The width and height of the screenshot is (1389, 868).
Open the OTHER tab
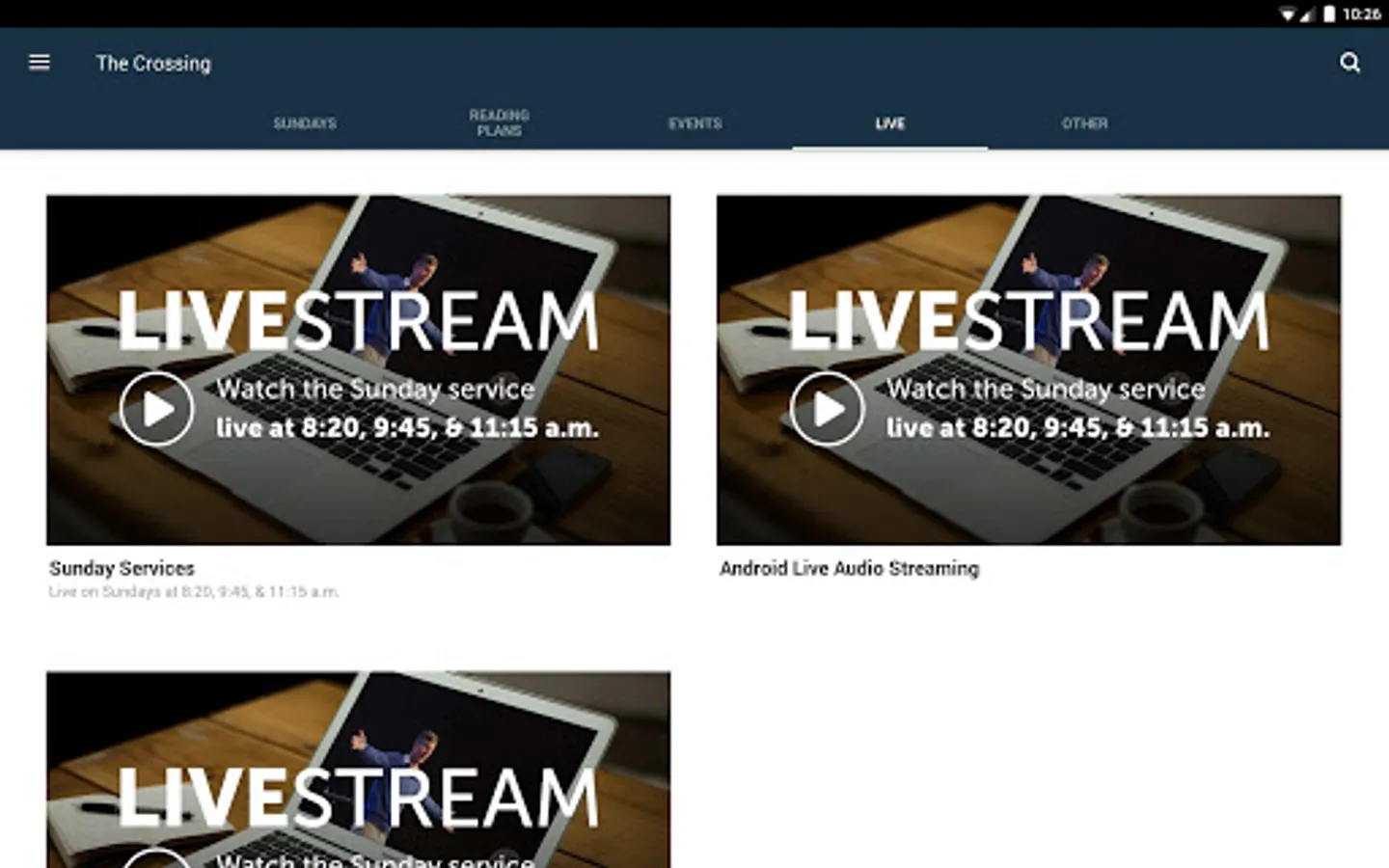point(1085,123)
